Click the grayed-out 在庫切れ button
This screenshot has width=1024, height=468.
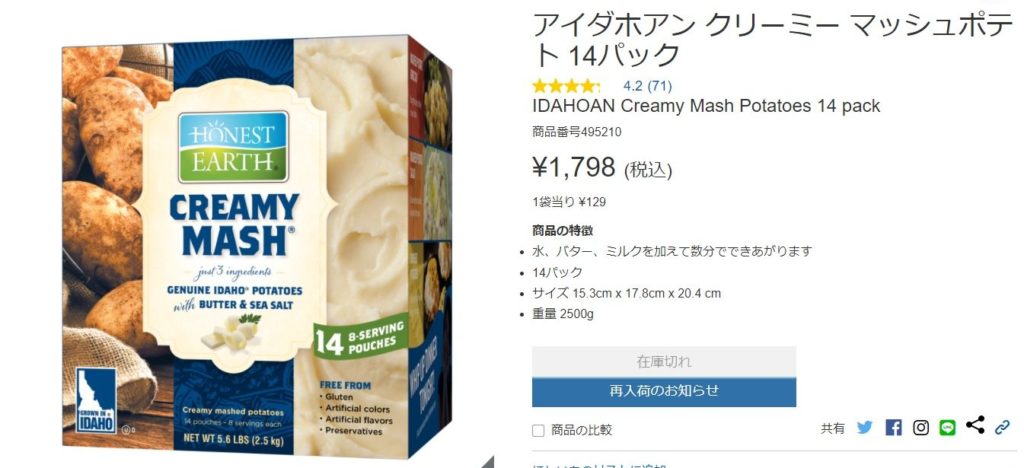pos(664,361)
